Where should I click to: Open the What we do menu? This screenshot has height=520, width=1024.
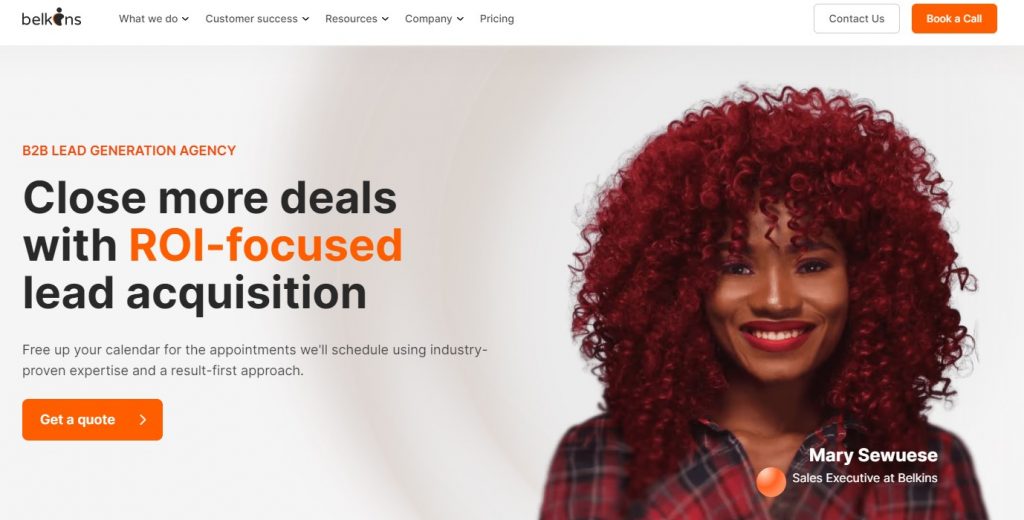[x=153, y=19]
